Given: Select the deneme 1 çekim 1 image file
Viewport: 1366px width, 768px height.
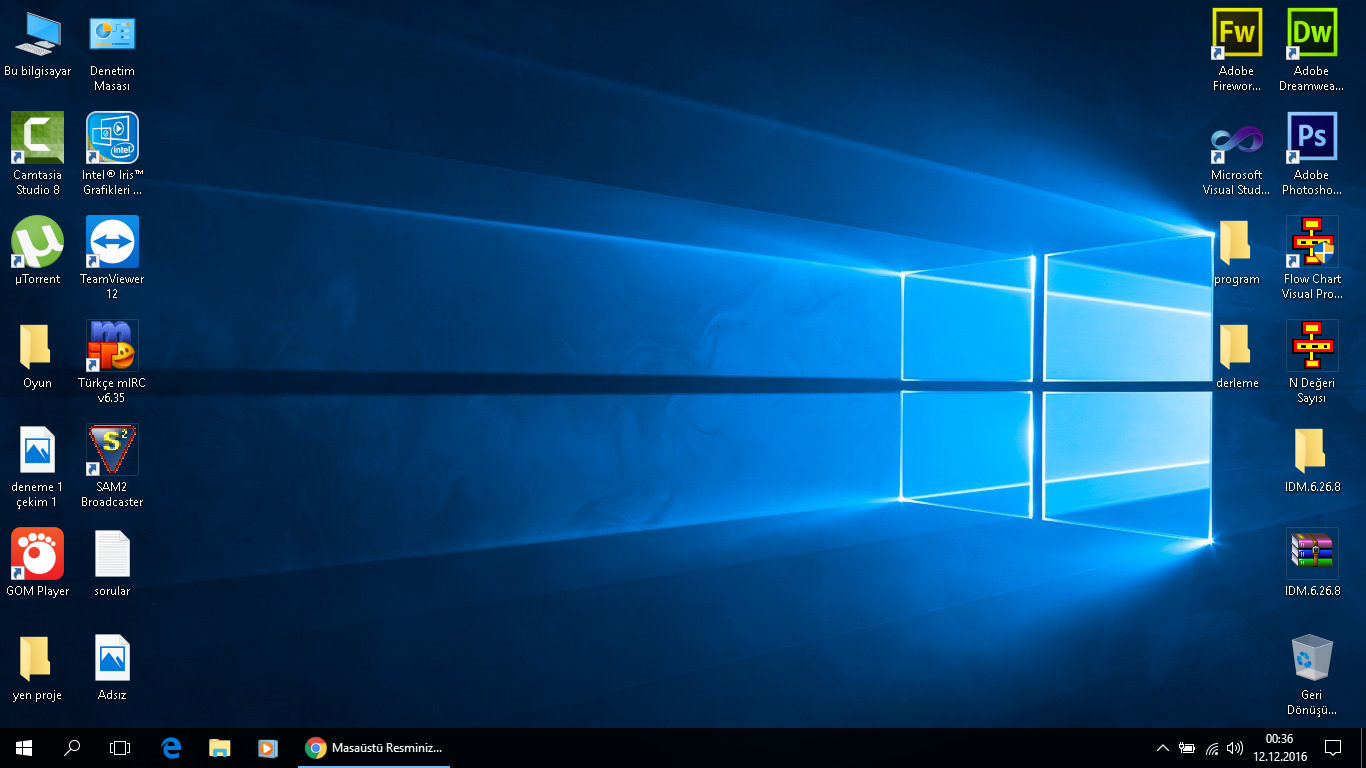Looking at the screenshot, I should (x=37, y=467).
